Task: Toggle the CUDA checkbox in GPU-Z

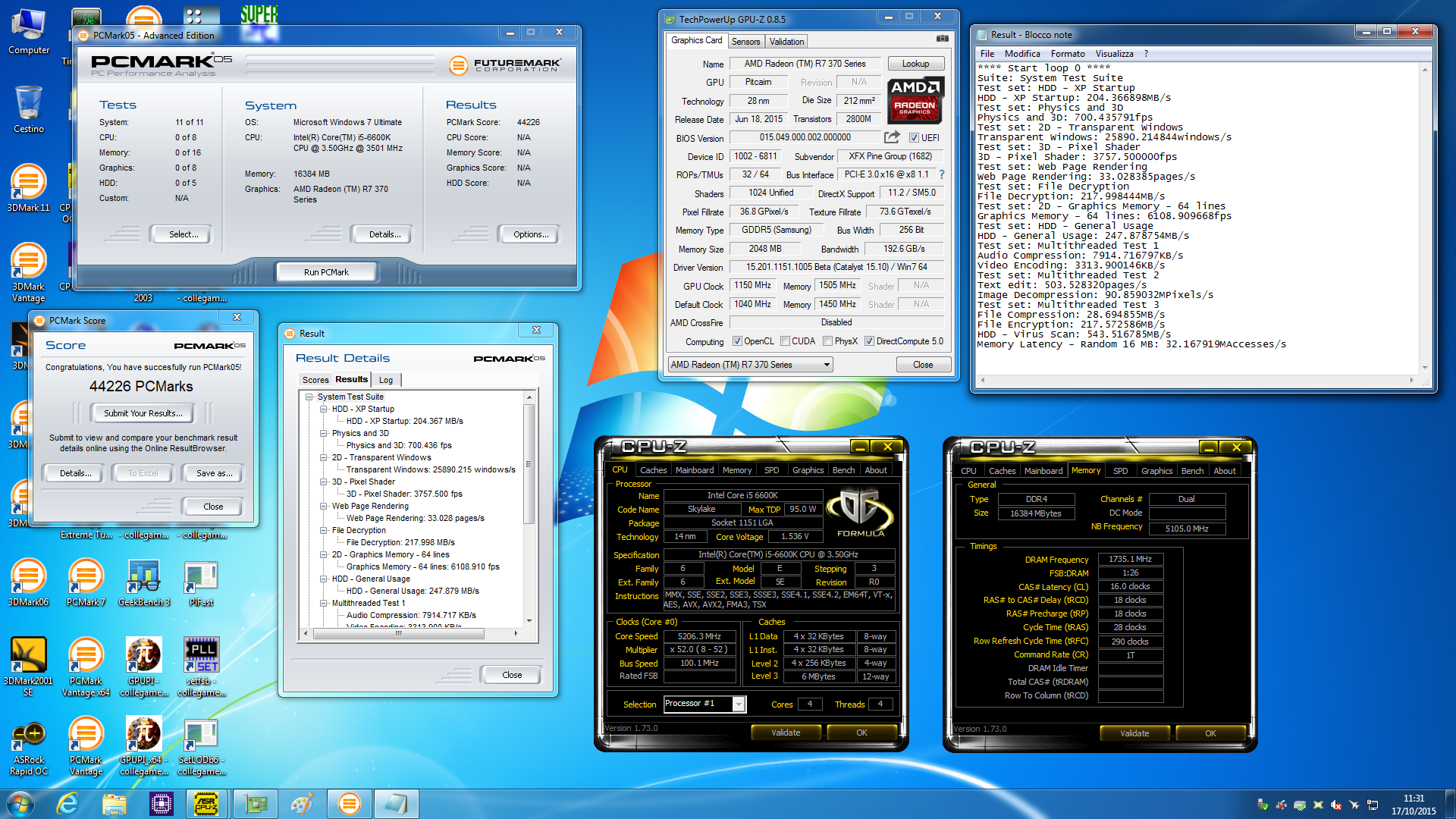Action: tap(785, 341)
